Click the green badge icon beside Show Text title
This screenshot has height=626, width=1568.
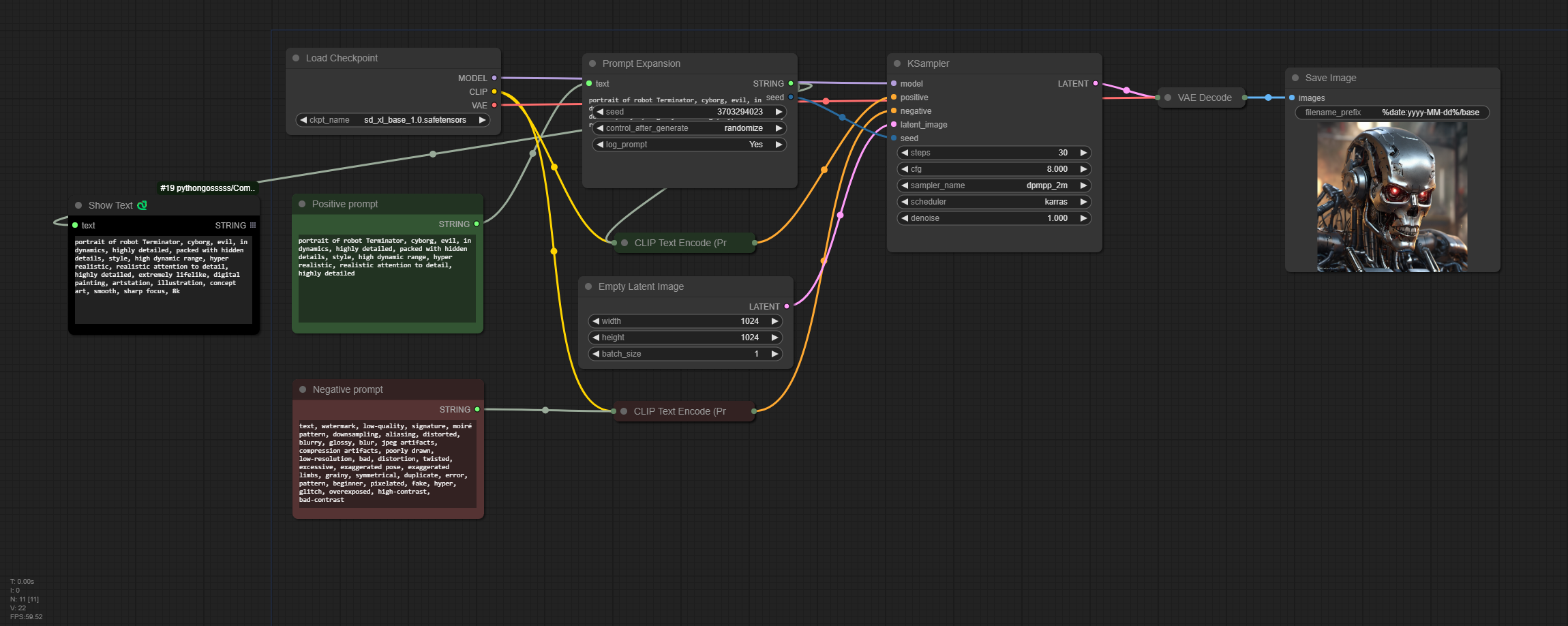pos(142,205)
